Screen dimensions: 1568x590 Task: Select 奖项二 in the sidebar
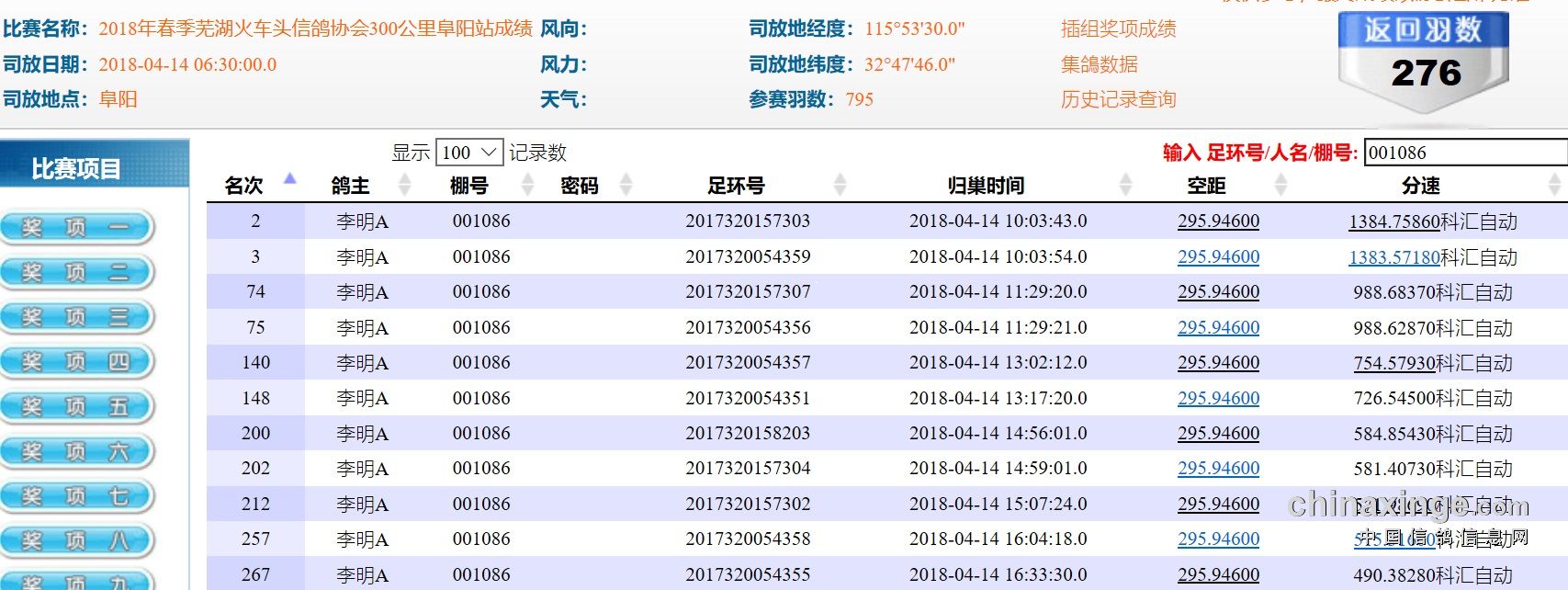click(76, 272)
